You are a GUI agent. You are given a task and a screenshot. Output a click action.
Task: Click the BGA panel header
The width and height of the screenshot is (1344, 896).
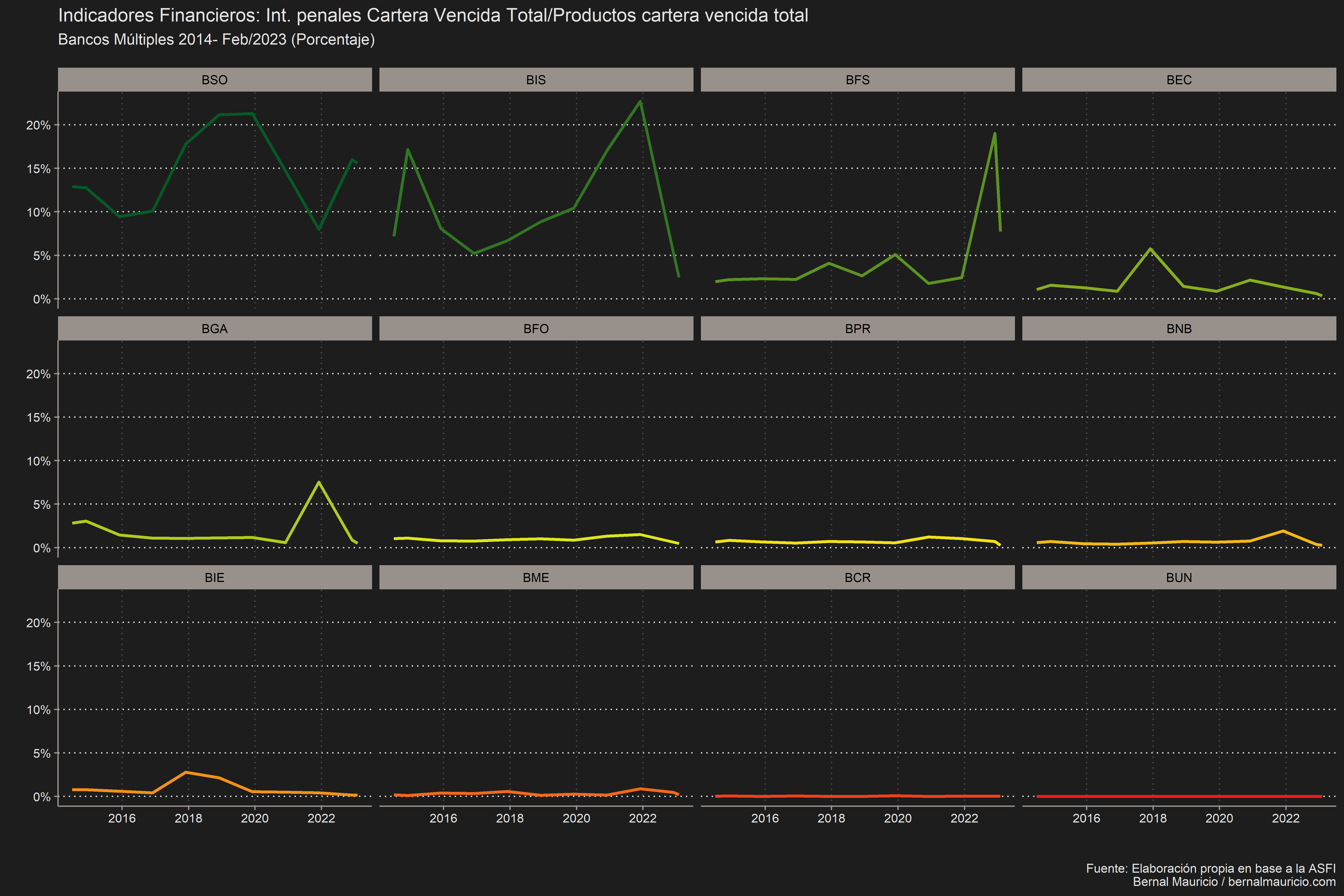pyautogui.click(x=214, y=329)
